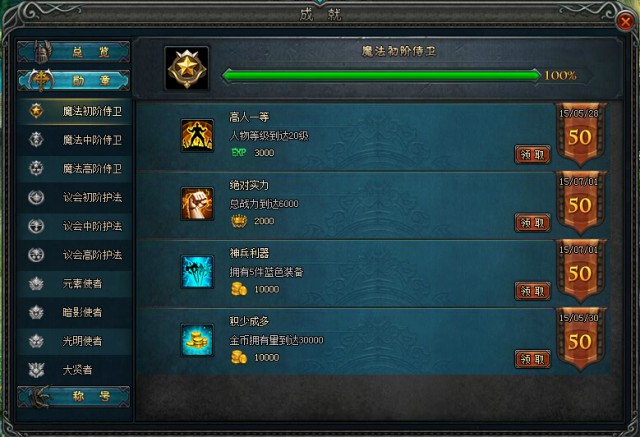The height and width of the screenshot is (437, 640).
Task: Expand the 勋章 medals category
Action: coord(74,80)
